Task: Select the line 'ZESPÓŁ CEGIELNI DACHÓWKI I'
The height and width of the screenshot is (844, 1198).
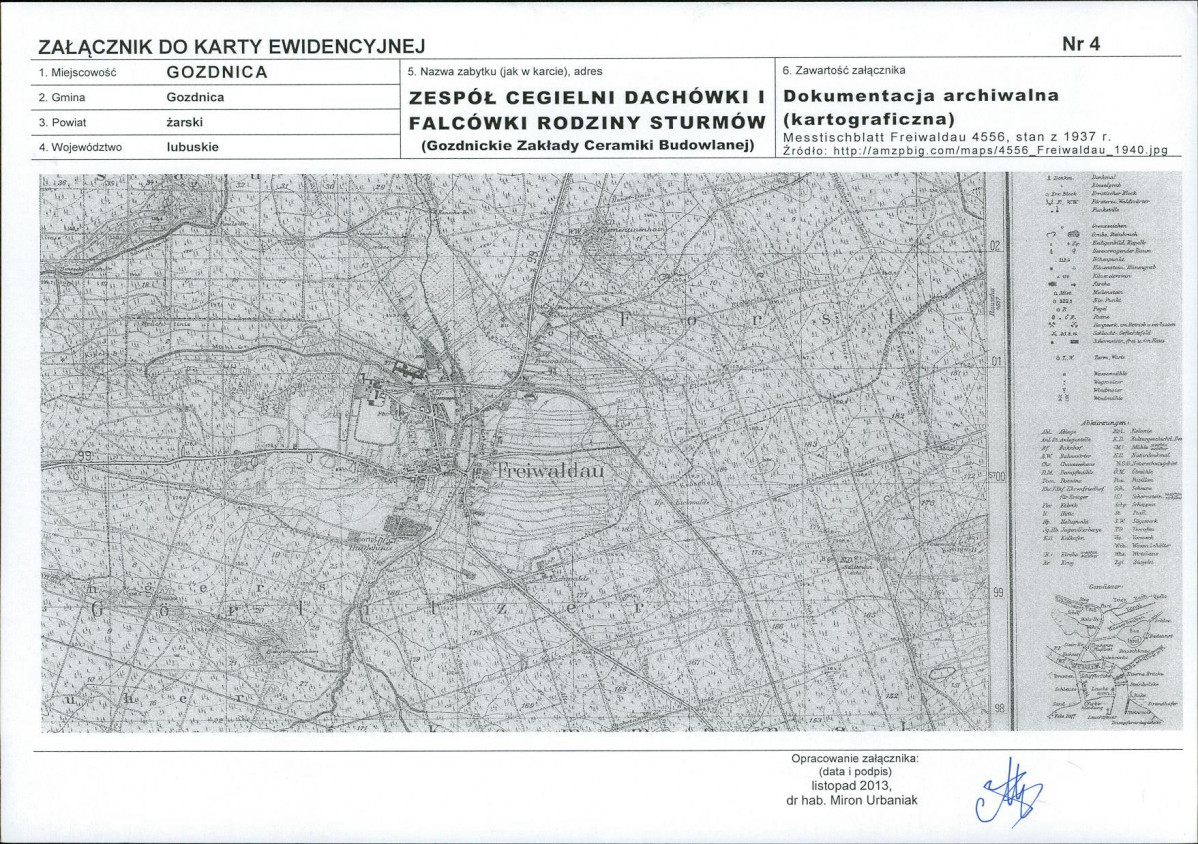Action: (587, 98)
